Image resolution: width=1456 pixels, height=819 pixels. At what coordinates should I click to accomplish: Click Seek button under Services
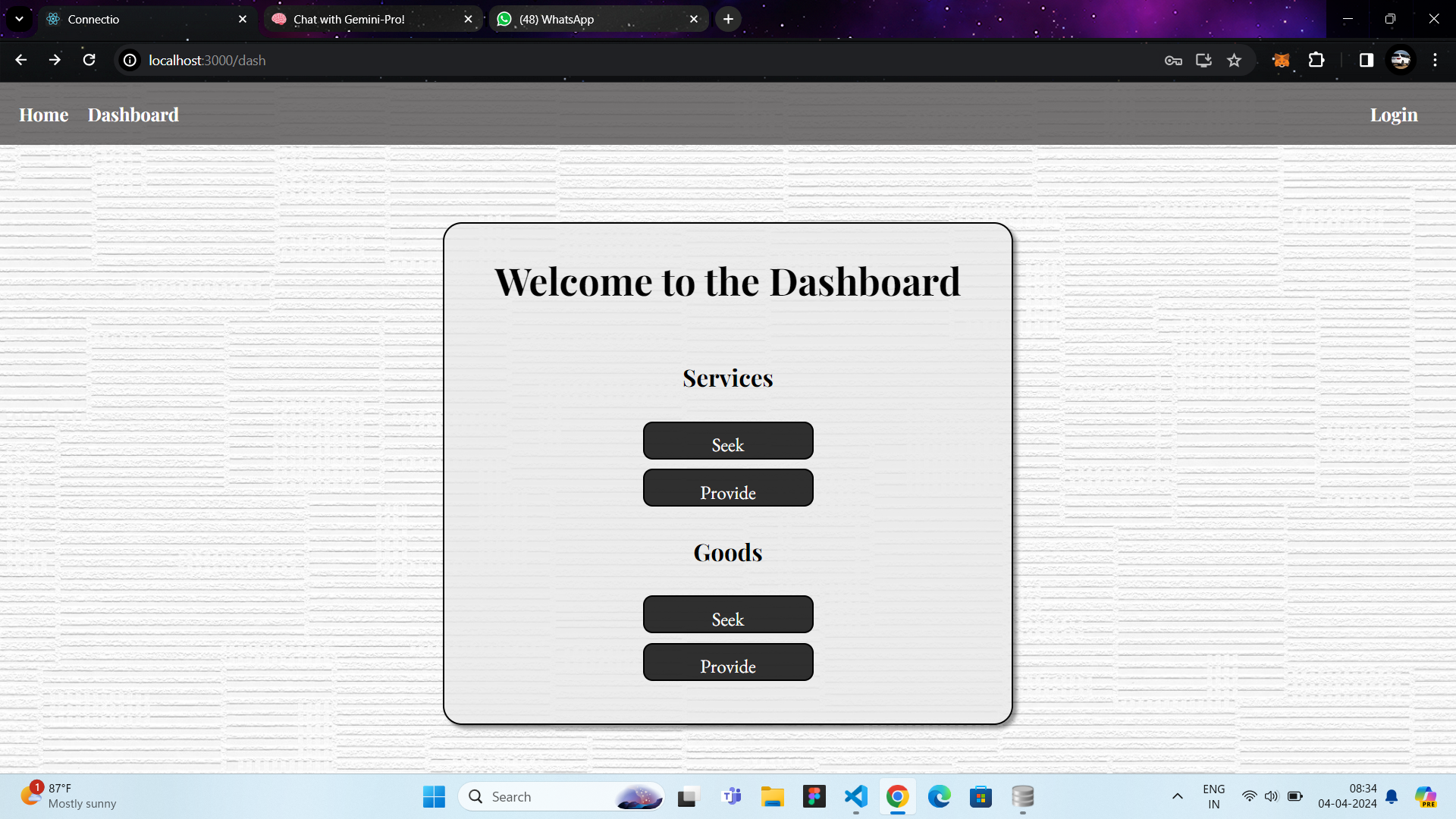click(728, 441)
